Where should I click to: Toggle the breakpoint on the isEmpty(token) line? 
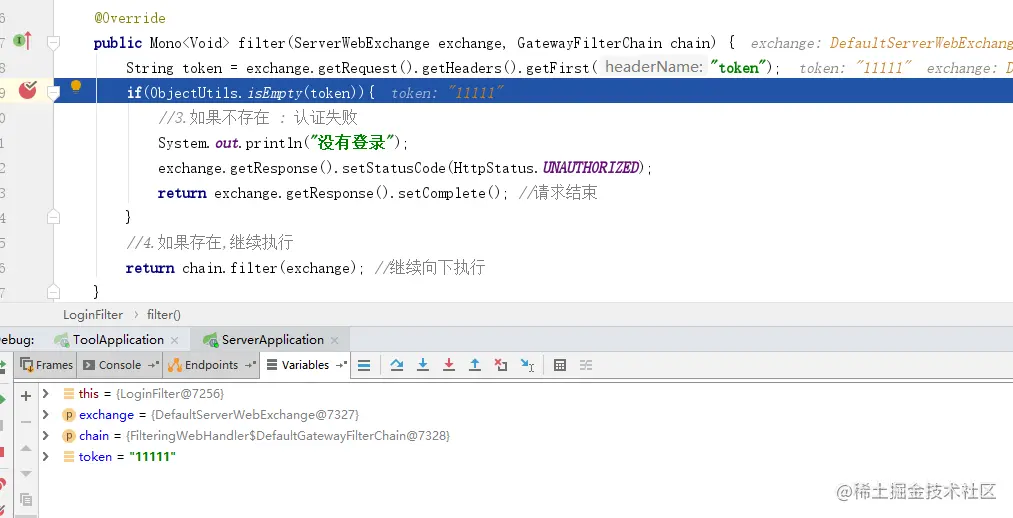[x=27, y=90]
